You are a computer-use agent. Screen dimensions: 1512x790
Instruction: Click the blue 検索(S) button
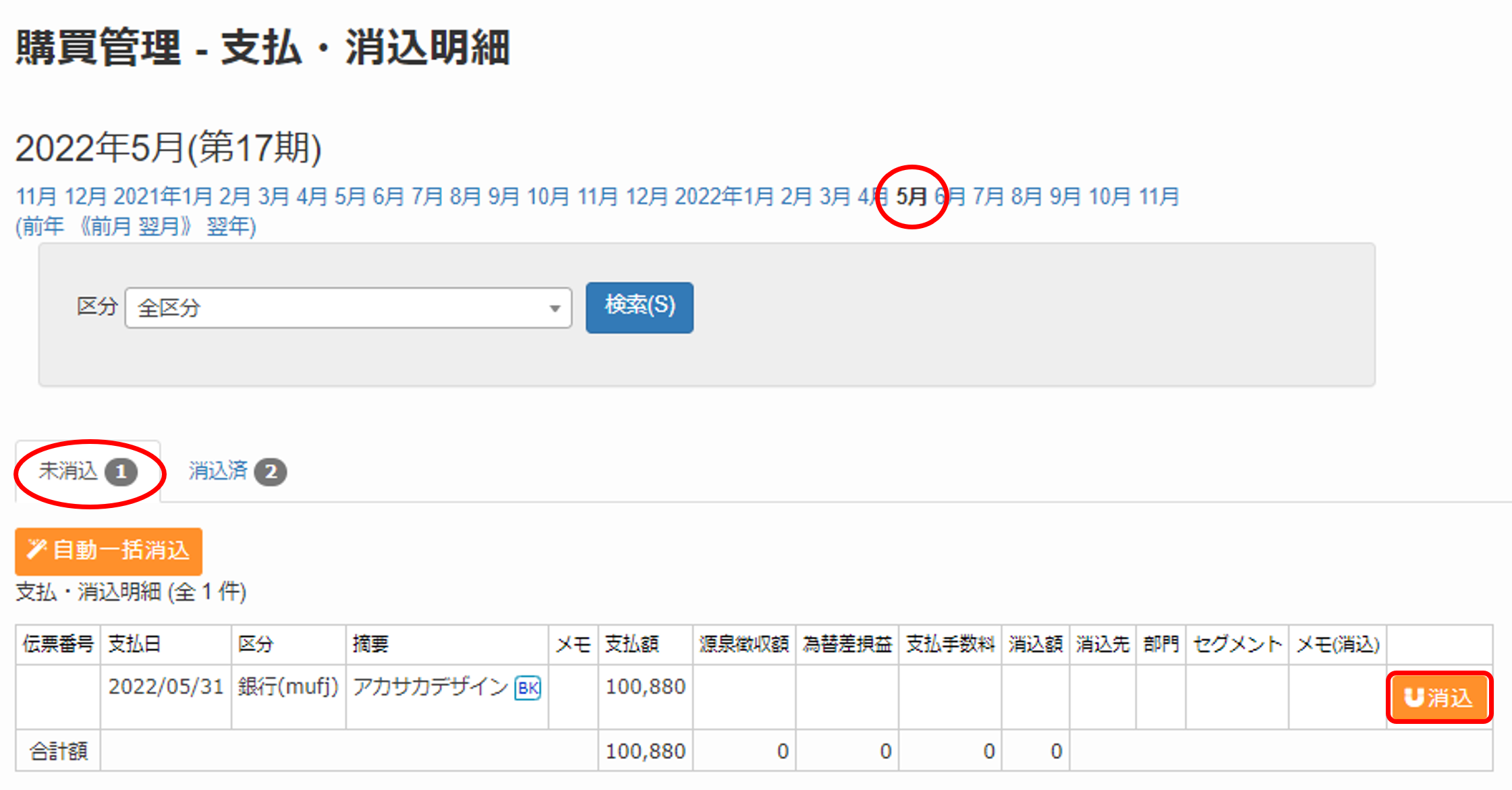[x=639, y=307]
